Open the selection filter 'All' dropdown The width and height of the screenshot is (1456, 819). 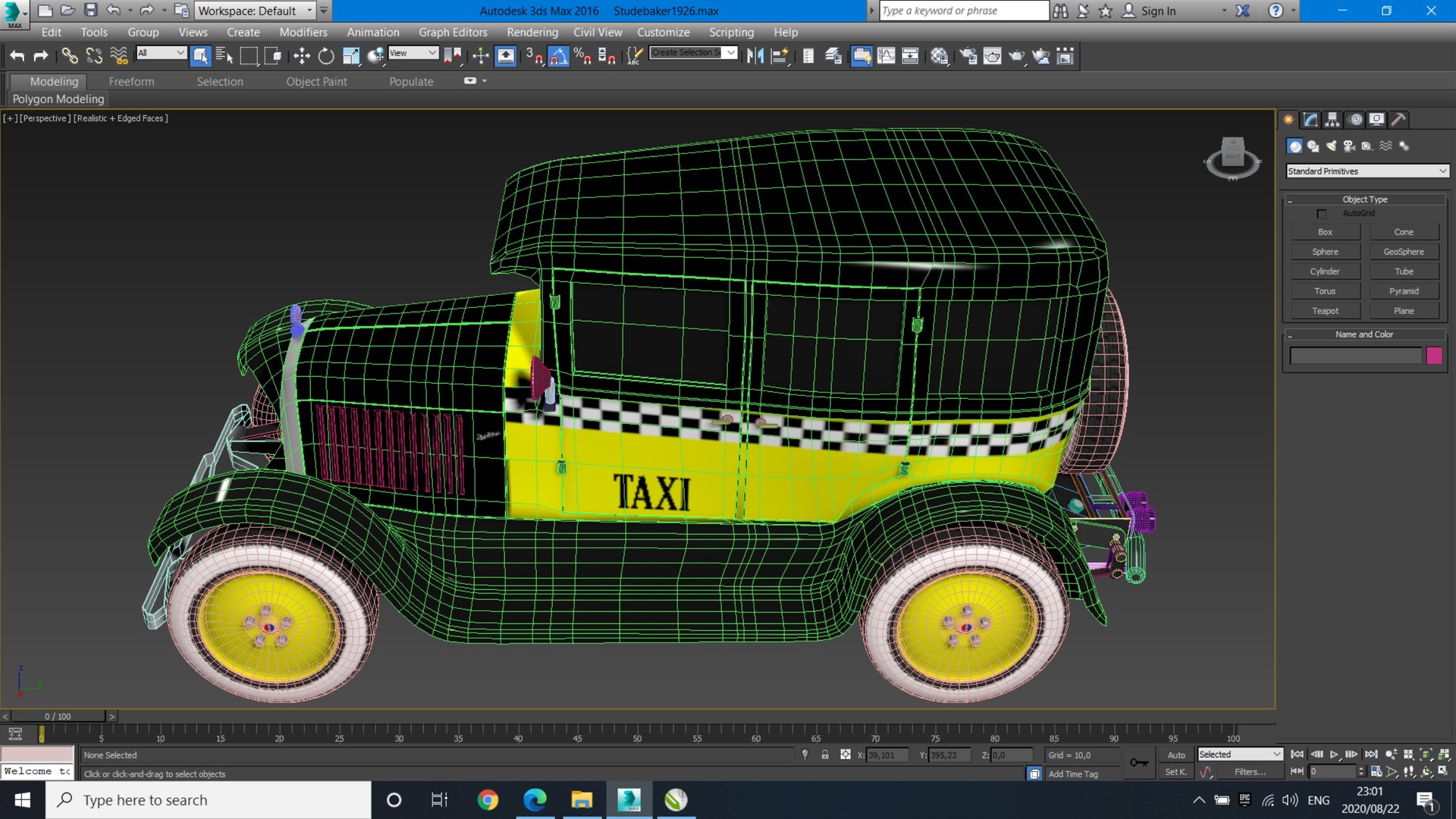tap(161, 52)
